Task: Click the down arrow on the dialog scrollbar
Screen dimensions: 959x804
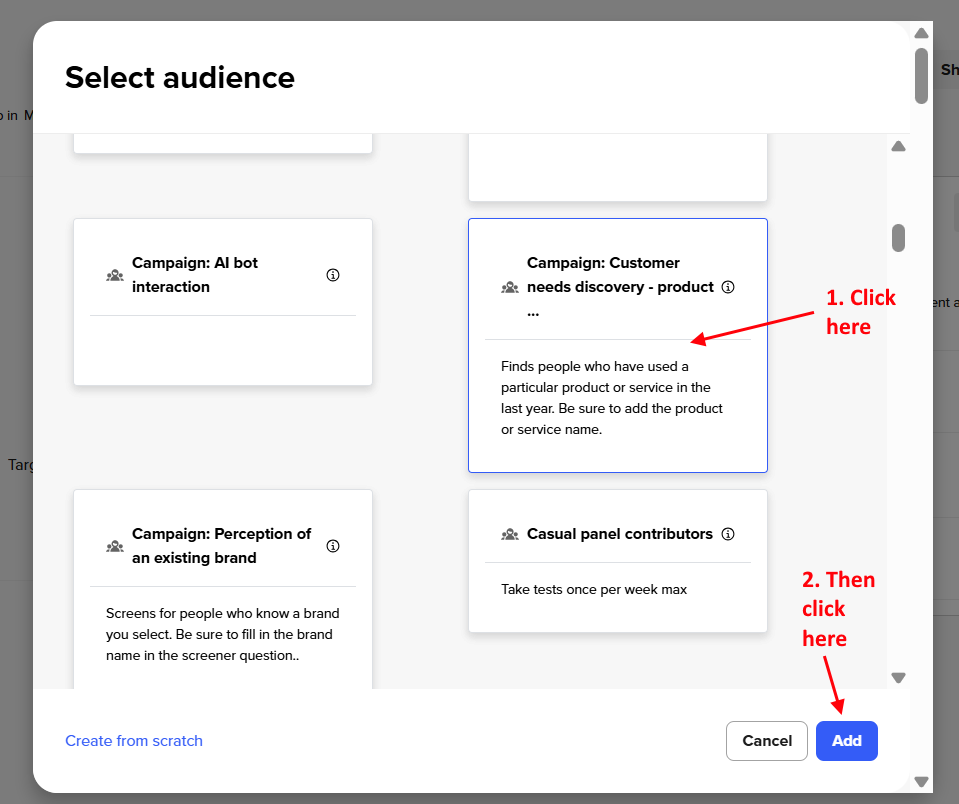Action: (x=921, y=781)
